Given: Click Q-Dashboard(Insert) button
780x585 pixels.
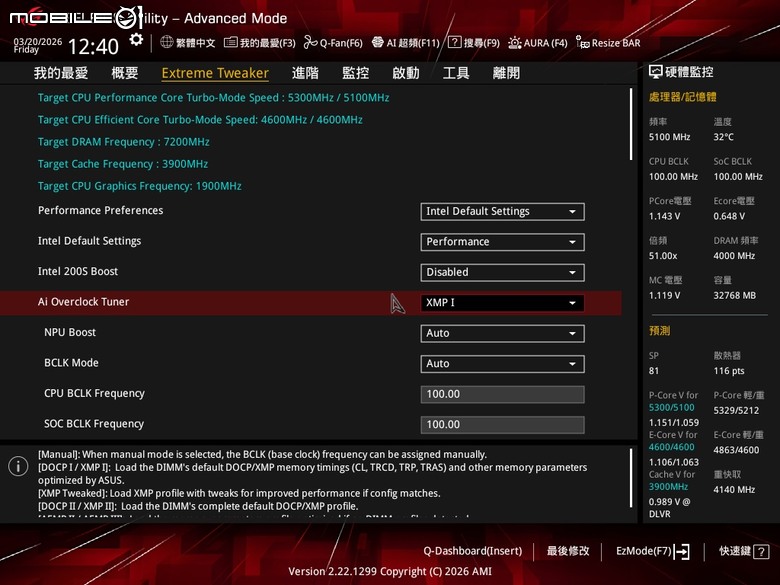Looking at the screenshot, I should pos(473,551).
